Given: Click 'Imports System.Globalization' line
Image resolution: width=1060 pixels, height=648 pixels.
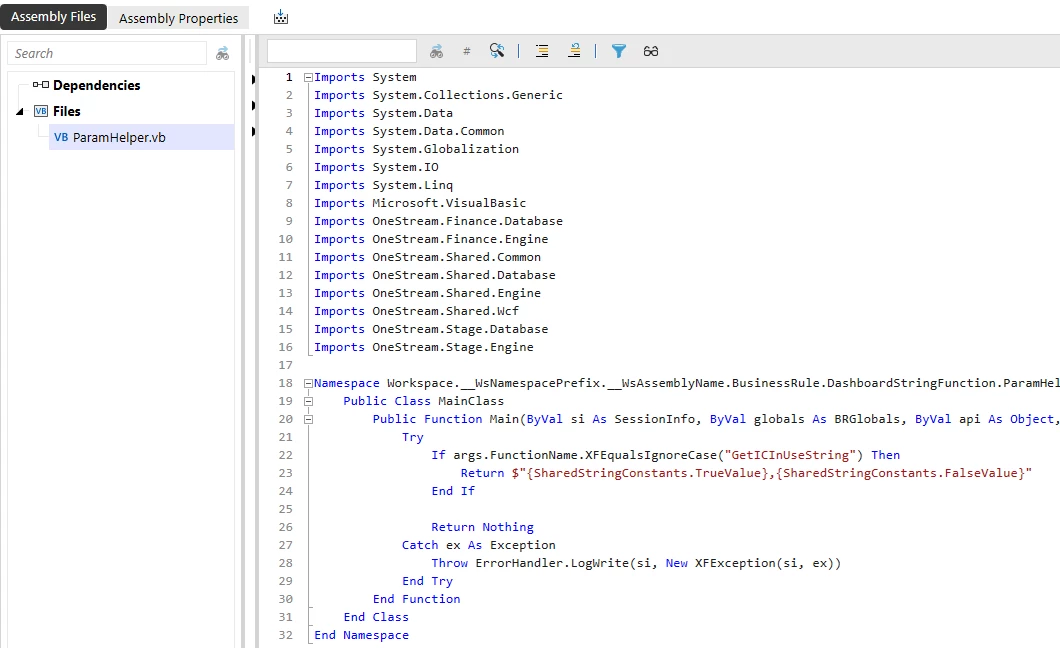Looking at the screenshot, I should (416, 149).
